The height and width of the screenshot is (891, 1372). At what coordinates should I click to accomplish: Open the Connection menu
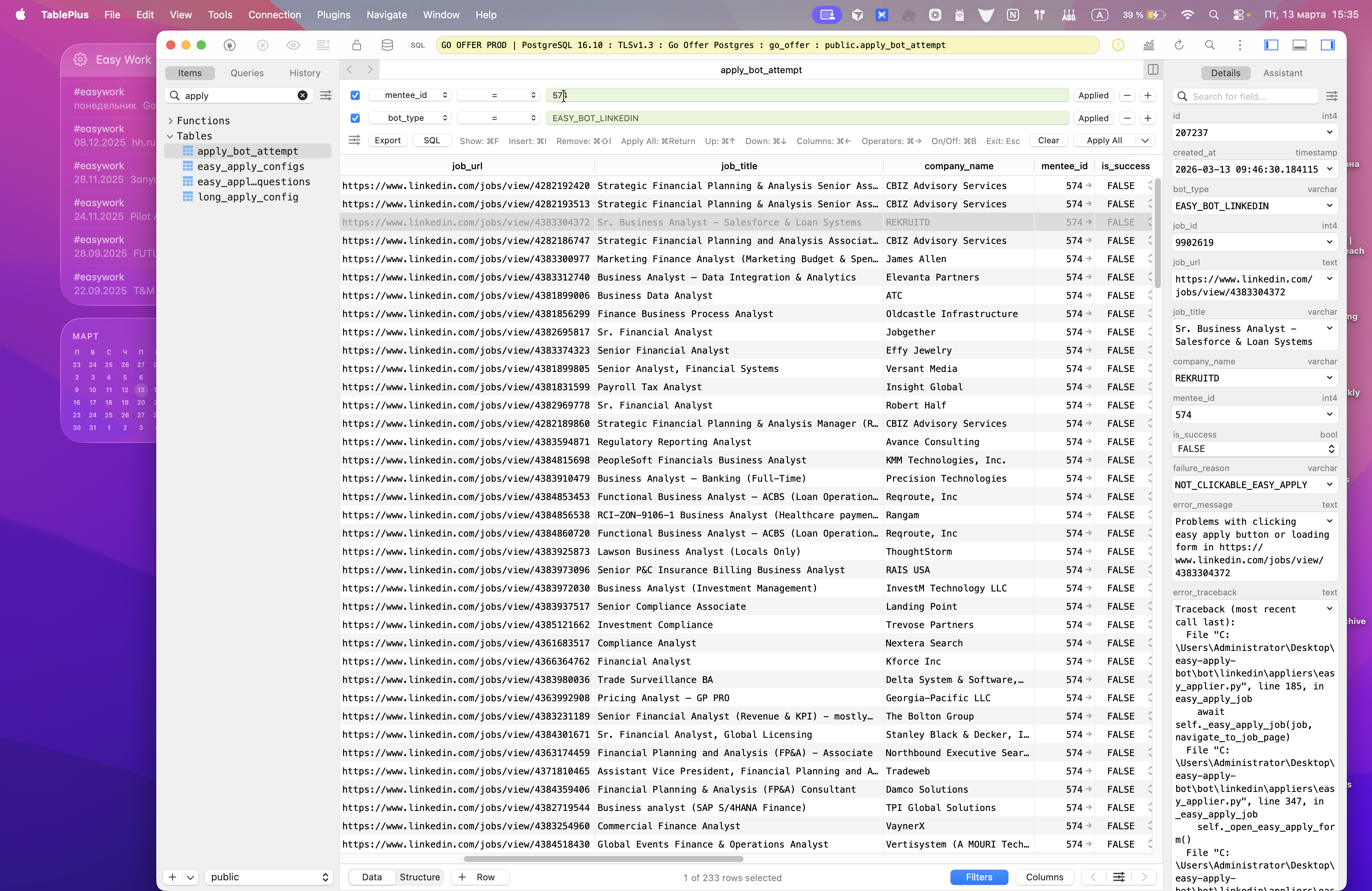point(274,15)
